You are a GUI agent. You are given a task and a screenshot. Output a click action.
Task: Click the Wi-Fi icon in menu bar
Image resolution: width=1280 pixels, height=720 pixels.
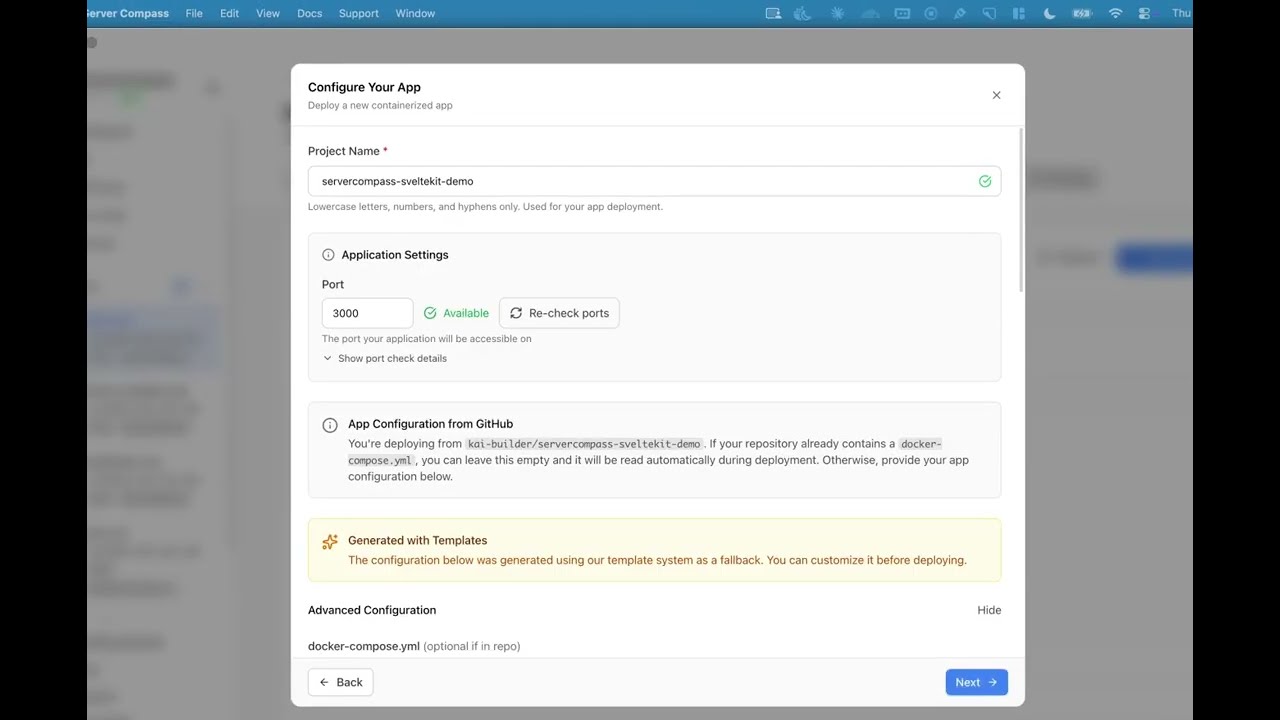(x=1115, y=13)
